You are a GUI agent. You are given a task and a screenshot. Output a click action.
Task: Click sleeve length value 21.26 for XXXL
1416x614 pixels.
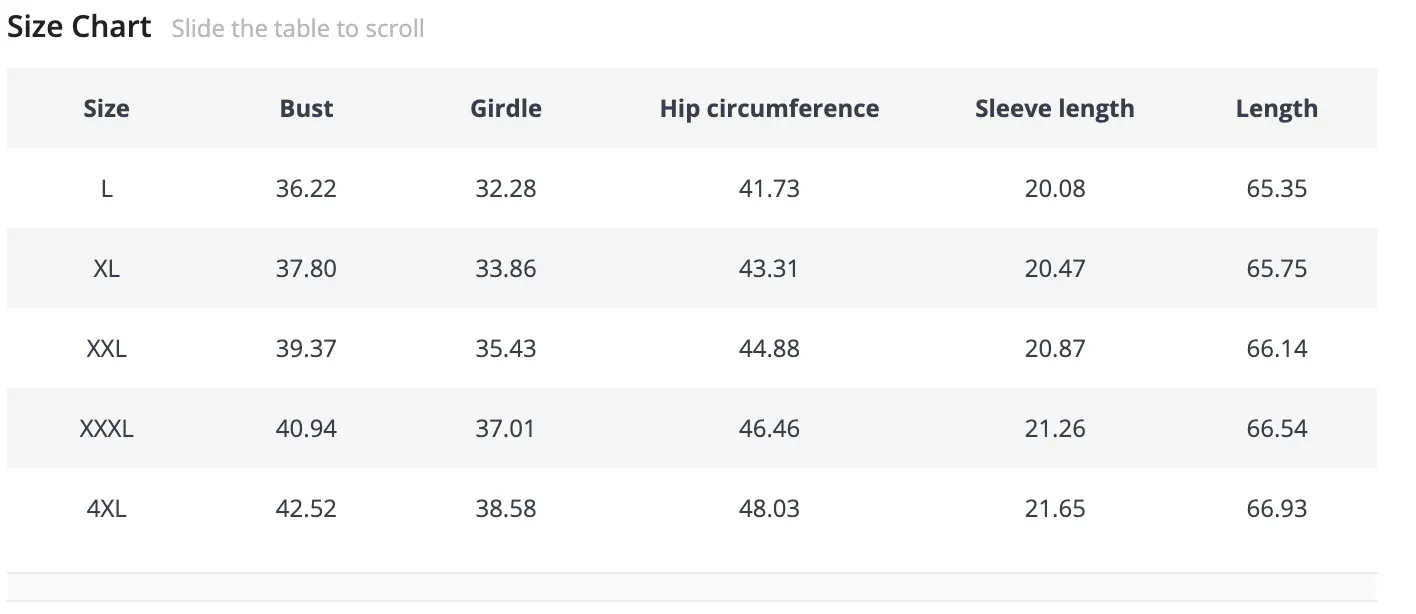(x=1055, y=428)
